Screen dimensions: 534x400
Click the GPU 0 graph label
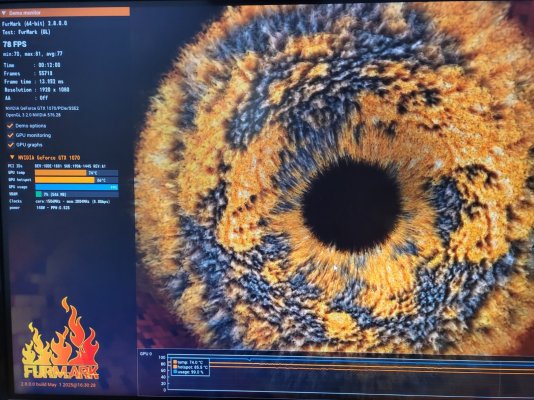coord(146,354)
